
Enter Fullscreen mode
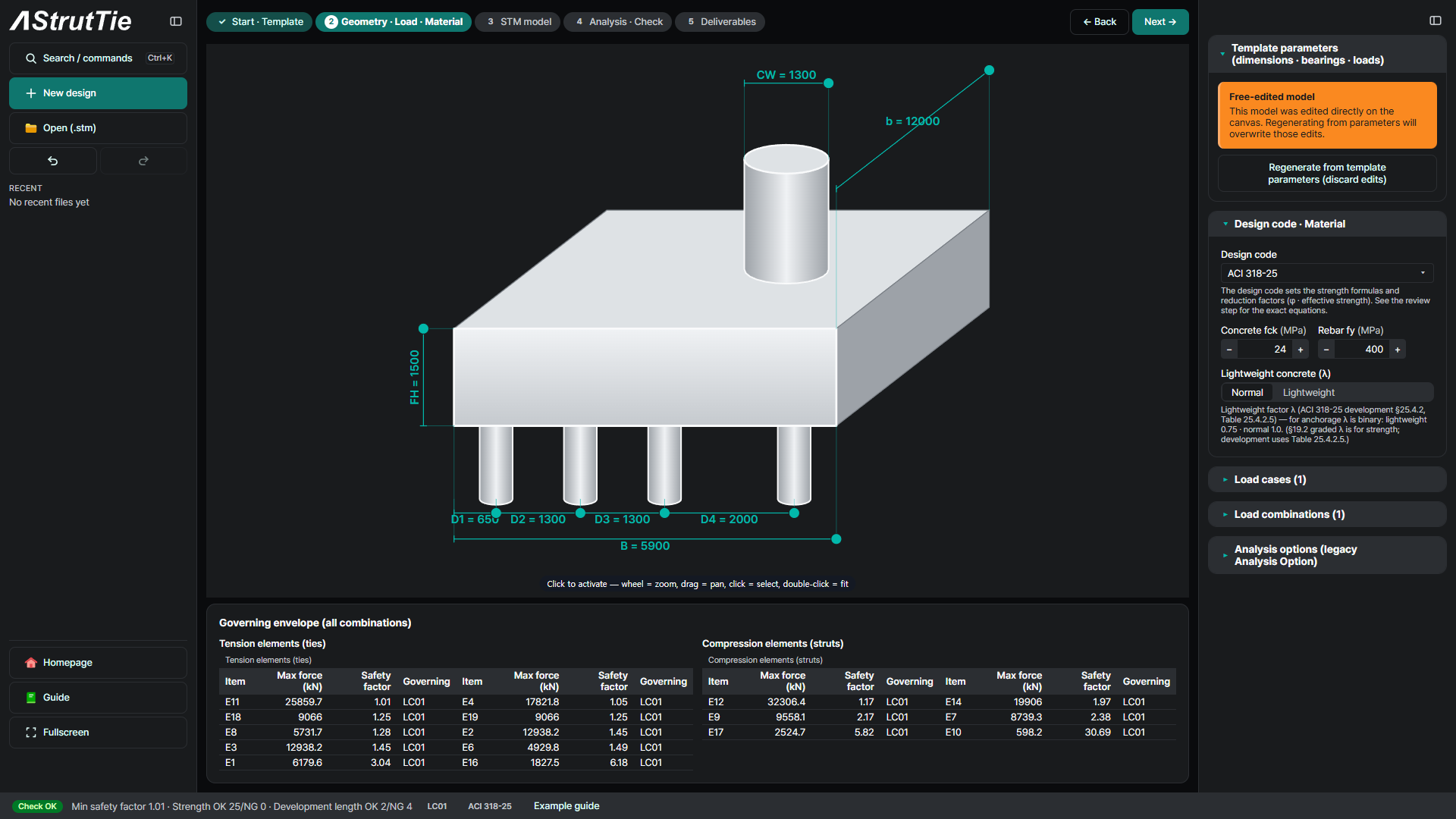(98, 733)
